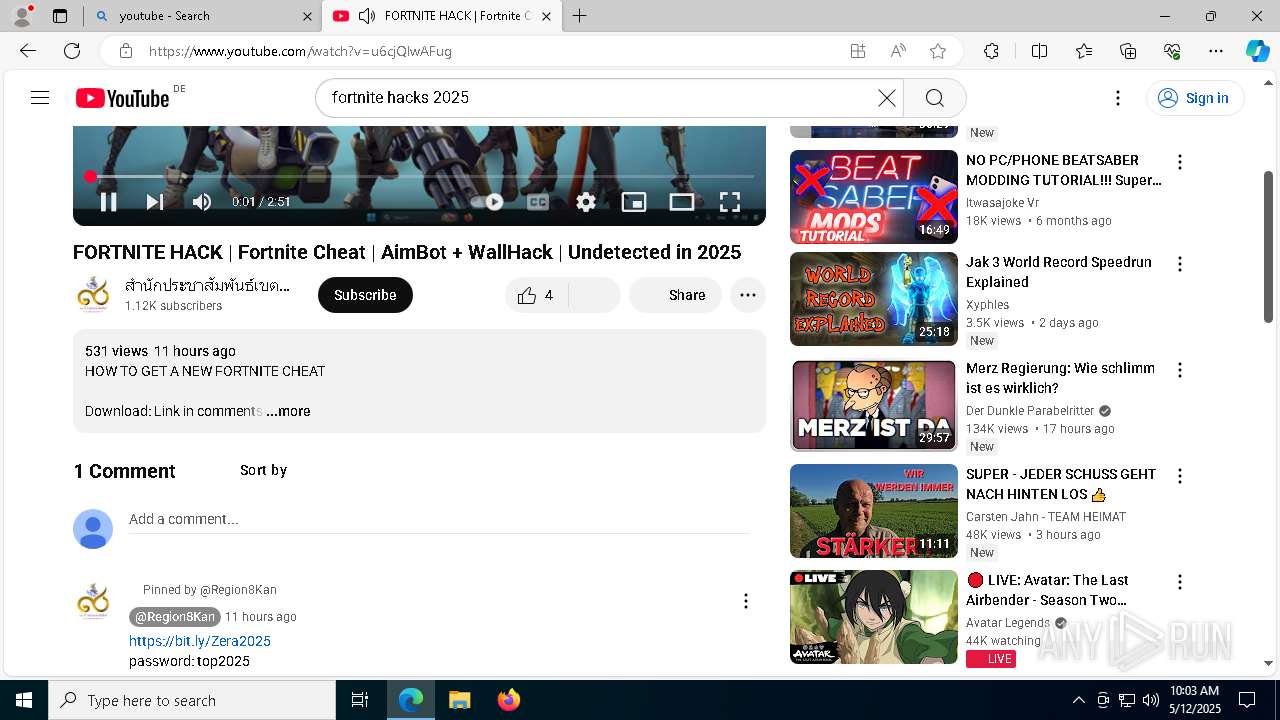The height and width of the screenshot is (720, 1280).
Task: Toggle closed captions in player
Action: coord(538,202)
